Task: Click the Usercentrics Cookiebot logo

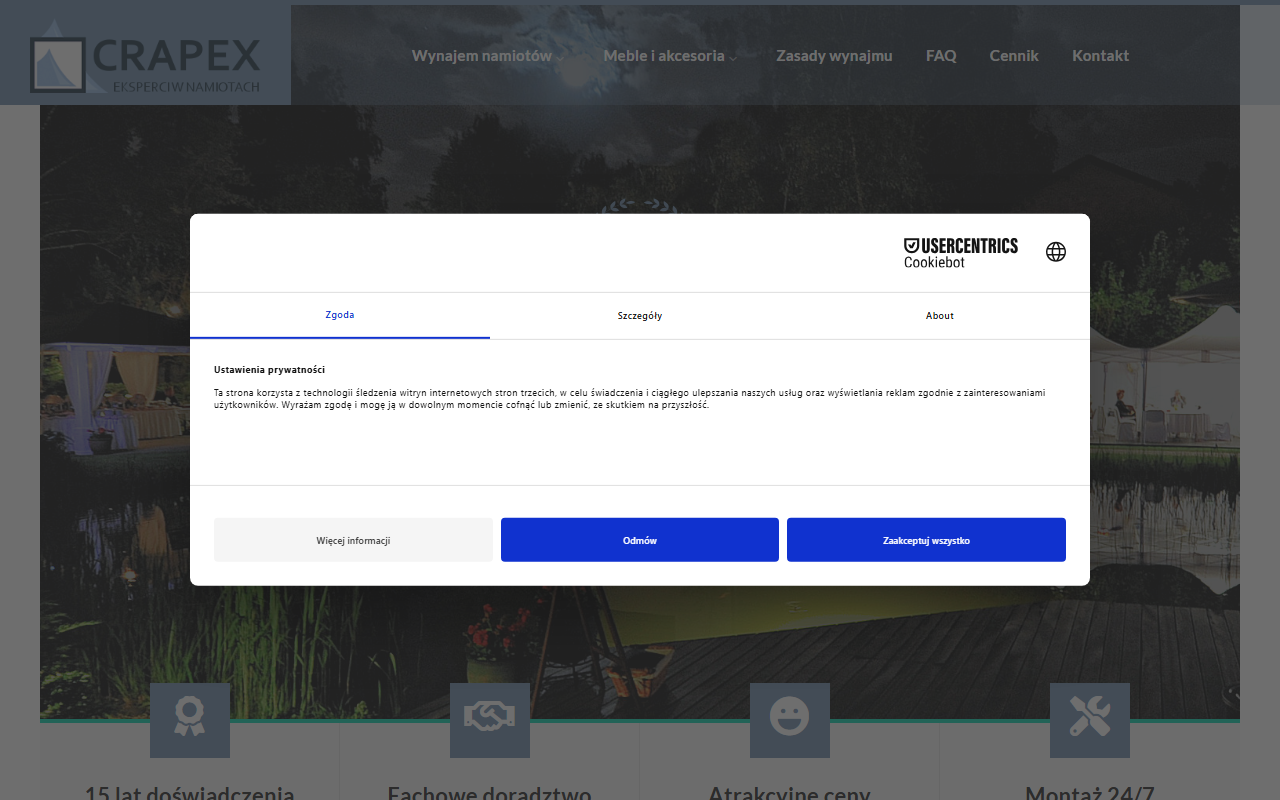Action: pos(961,253)
